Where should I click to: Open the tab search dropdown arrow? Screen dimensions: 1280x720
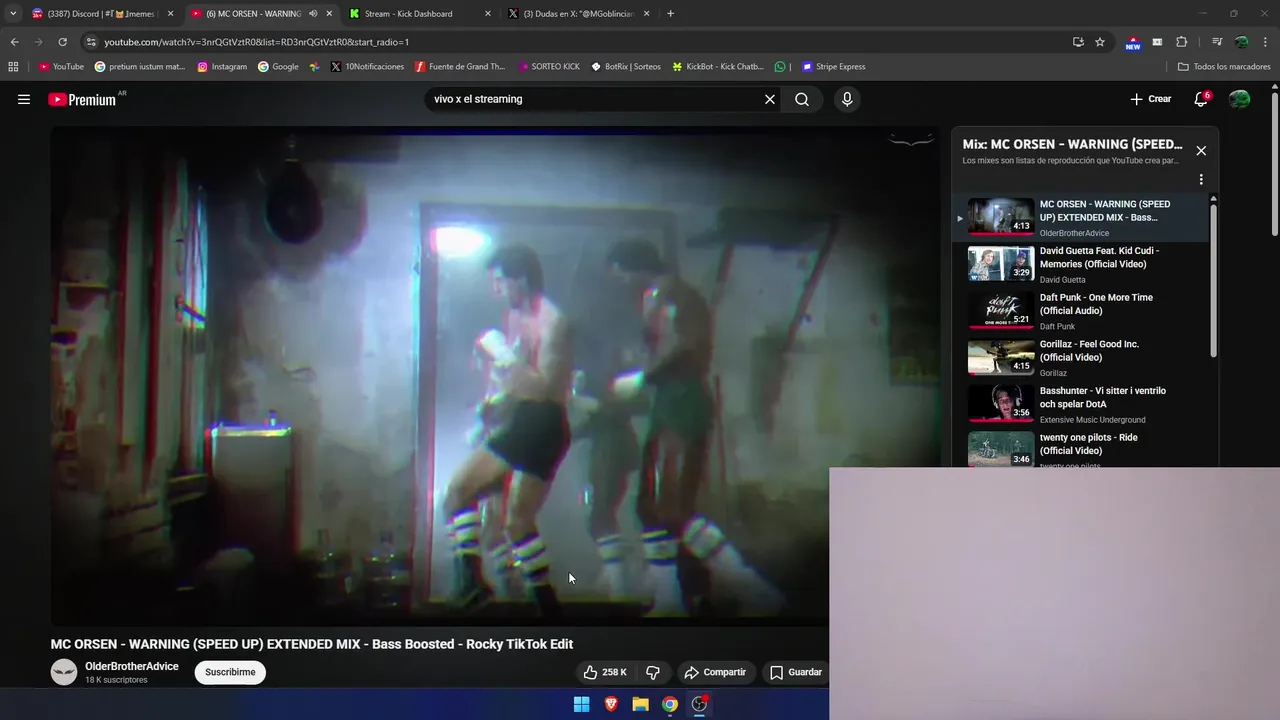click(13, 14)
